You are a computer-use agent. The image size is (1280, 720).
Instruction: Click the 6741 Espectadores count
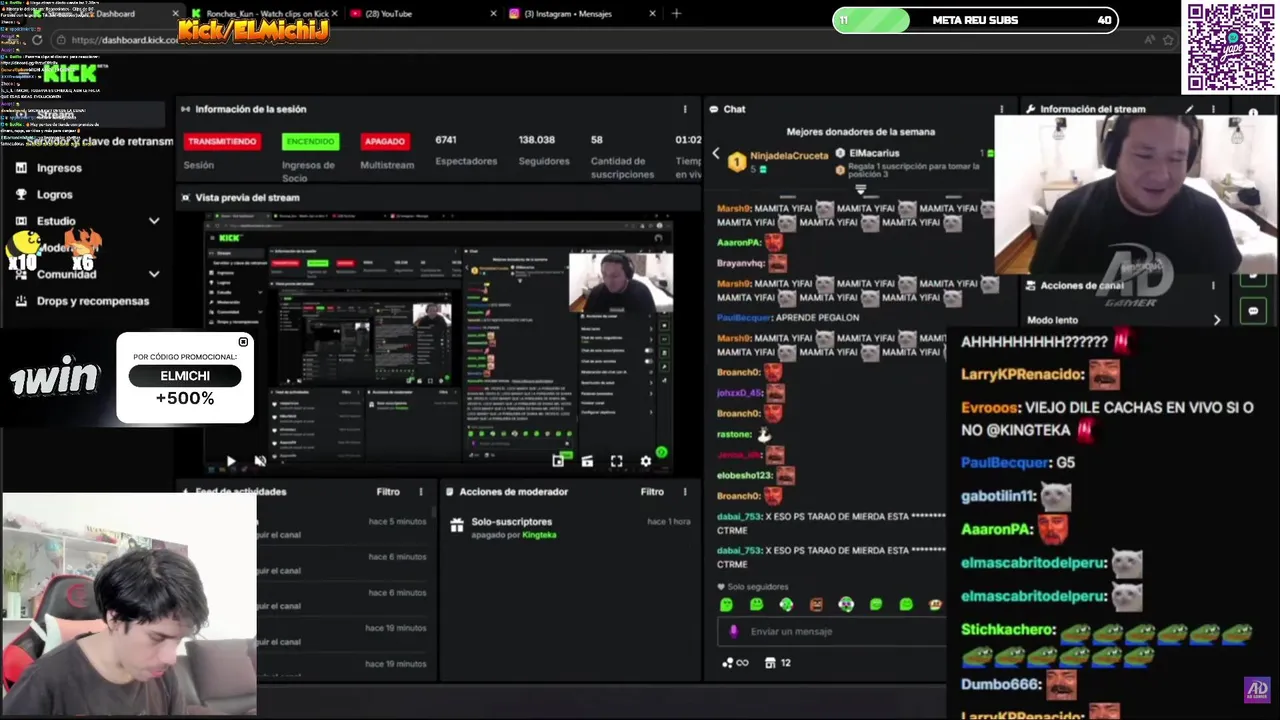(x=446, y=140)
